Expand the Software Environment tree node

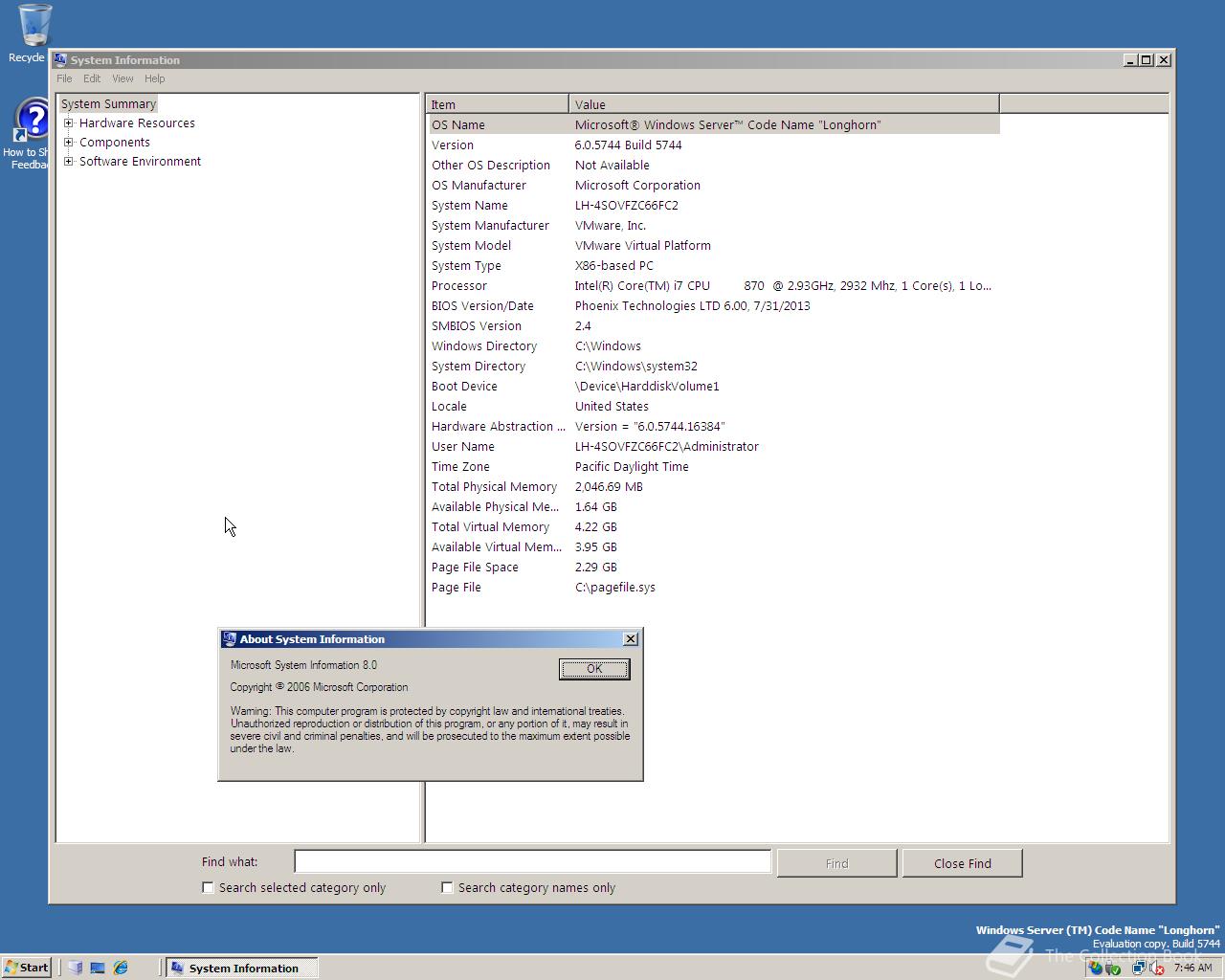pyautogui.click(x=69, y=161)
